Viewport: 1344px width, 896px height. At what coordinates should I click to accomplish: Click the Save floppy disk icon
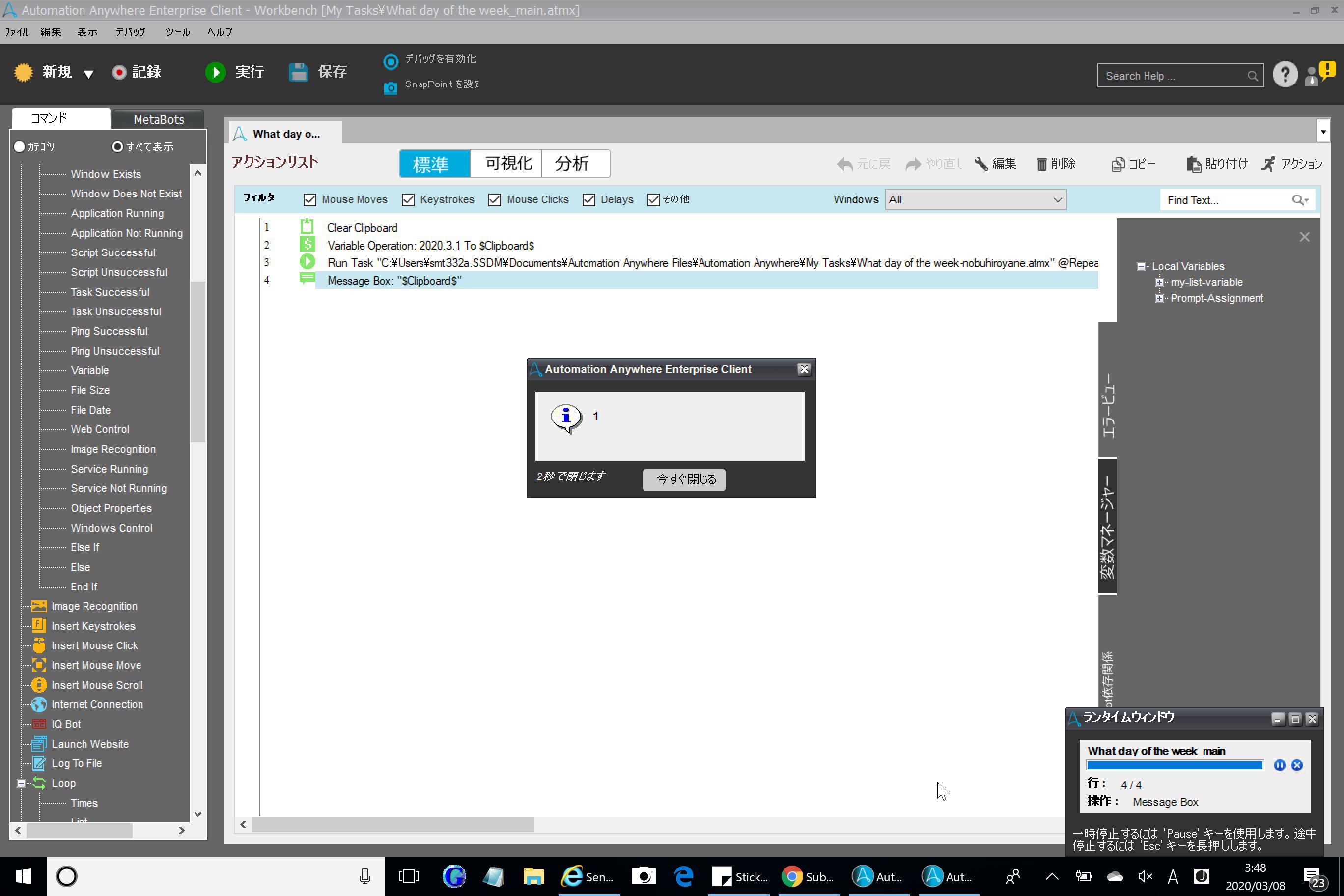[x=298, y=72]
